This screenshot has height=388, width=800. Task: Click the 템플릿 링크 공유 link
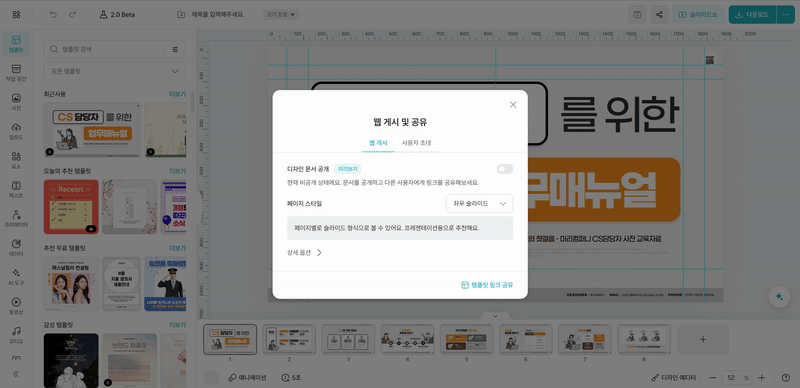(487, 285)
